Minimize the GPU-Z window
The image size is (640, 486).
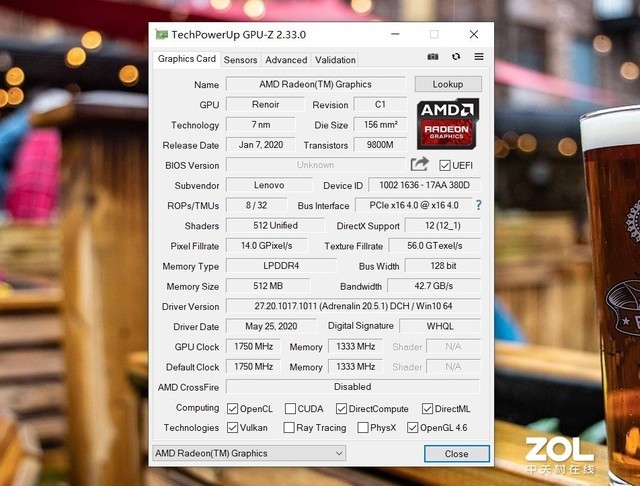(x=395, y=34)
